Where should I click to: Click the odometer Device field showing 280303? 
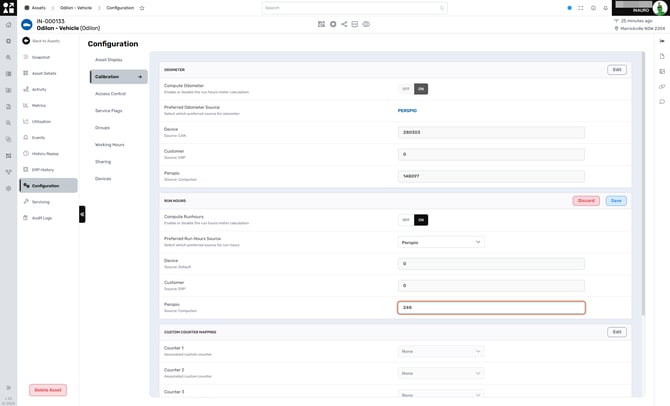(491, 132)
